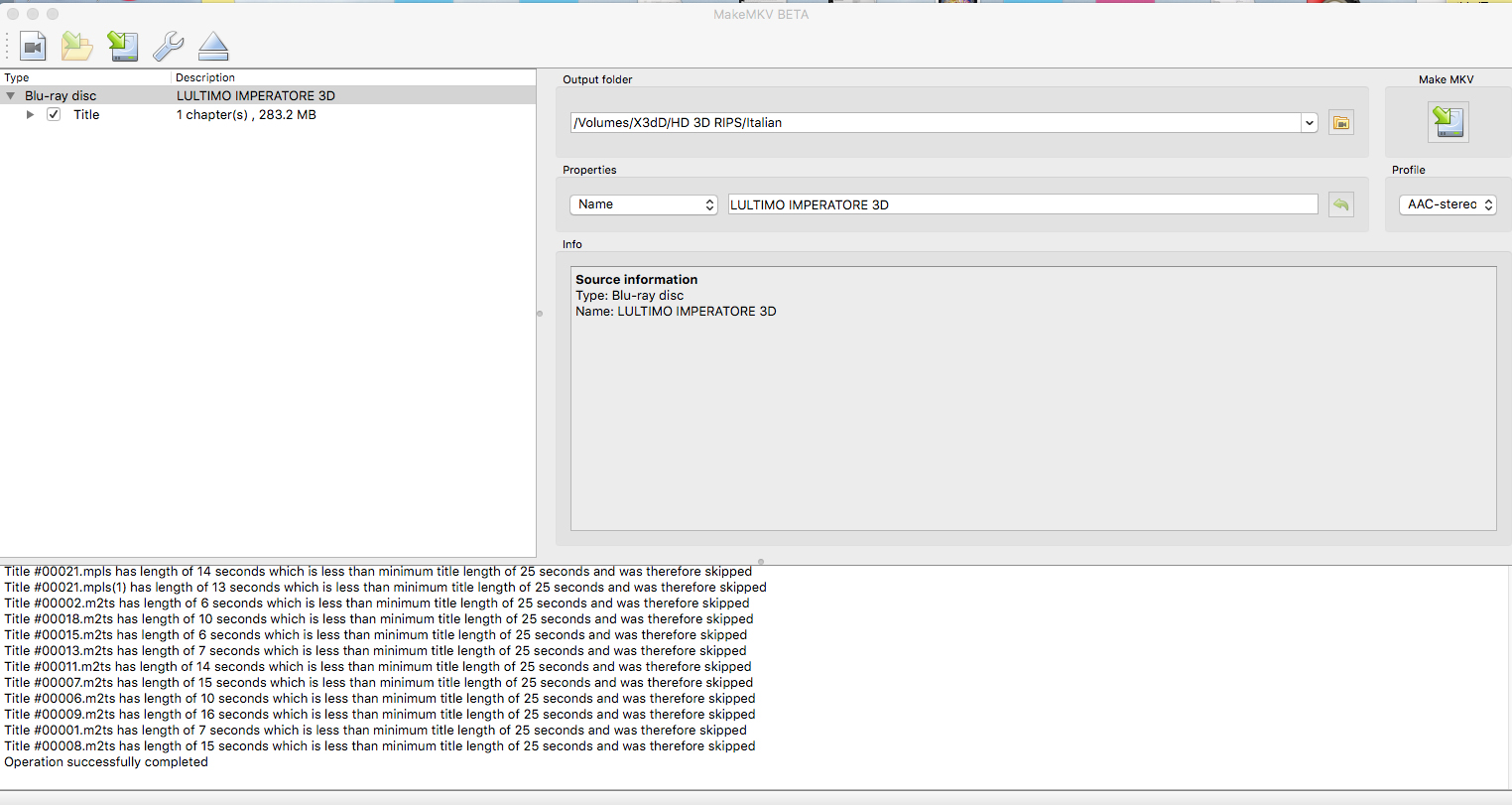
Task: Toggle the Title checkbox
Action: (54, 114)
